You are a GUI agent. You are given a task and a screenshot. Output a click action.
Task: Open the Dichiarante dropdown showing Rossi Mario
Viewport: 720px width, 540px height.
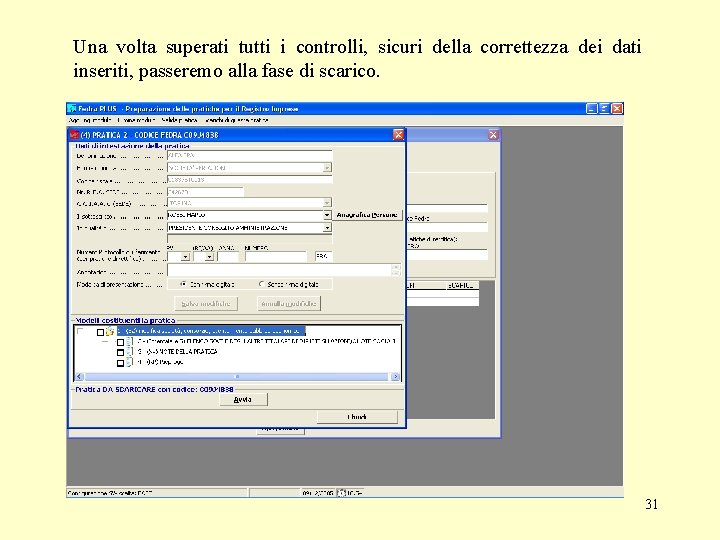tap(327, 215)
